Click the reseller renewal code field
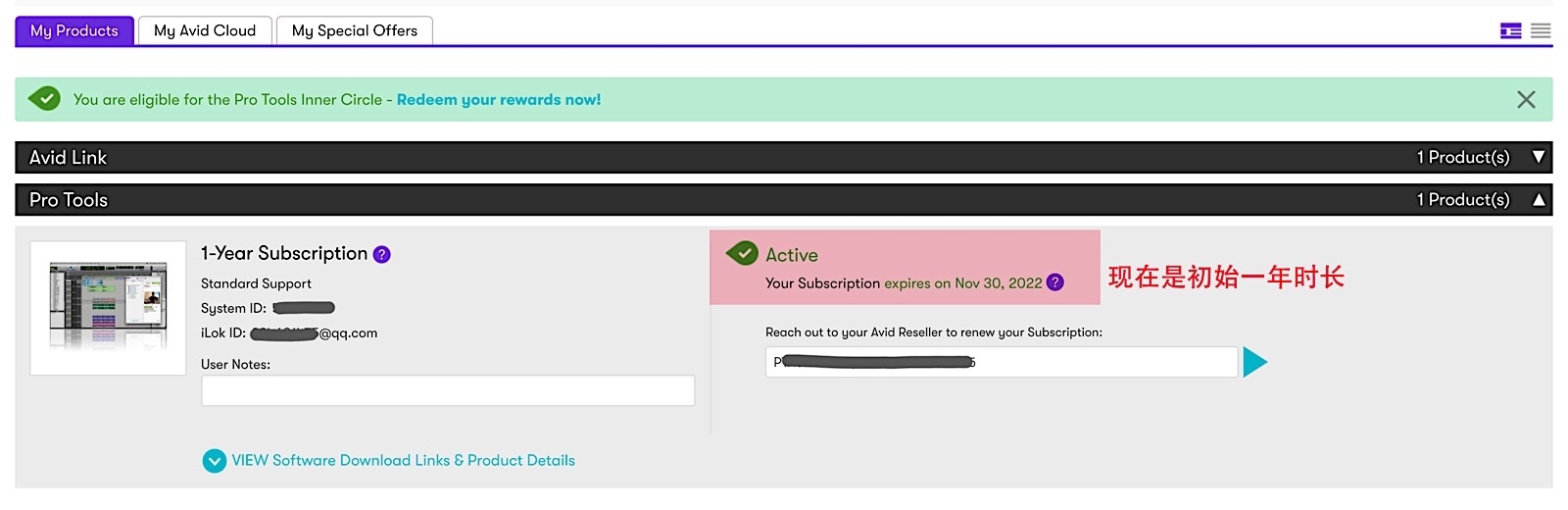The height and width of the screenshot is (510, 1568). 1002,362
